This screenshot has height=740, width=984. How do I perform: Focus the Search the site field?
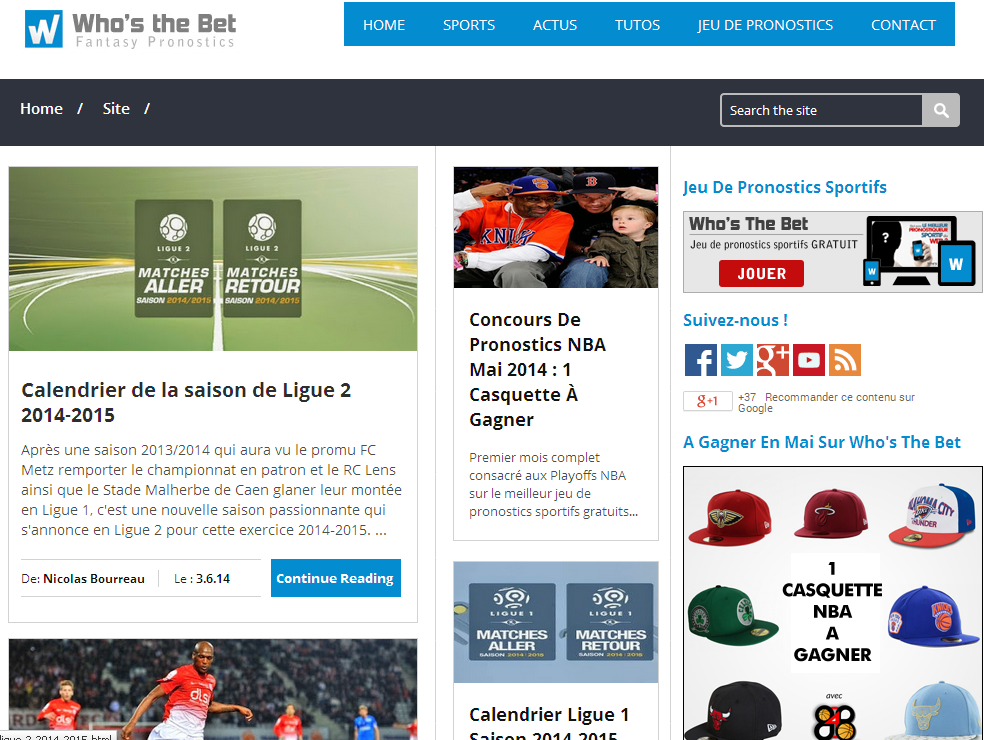point(821,110)
